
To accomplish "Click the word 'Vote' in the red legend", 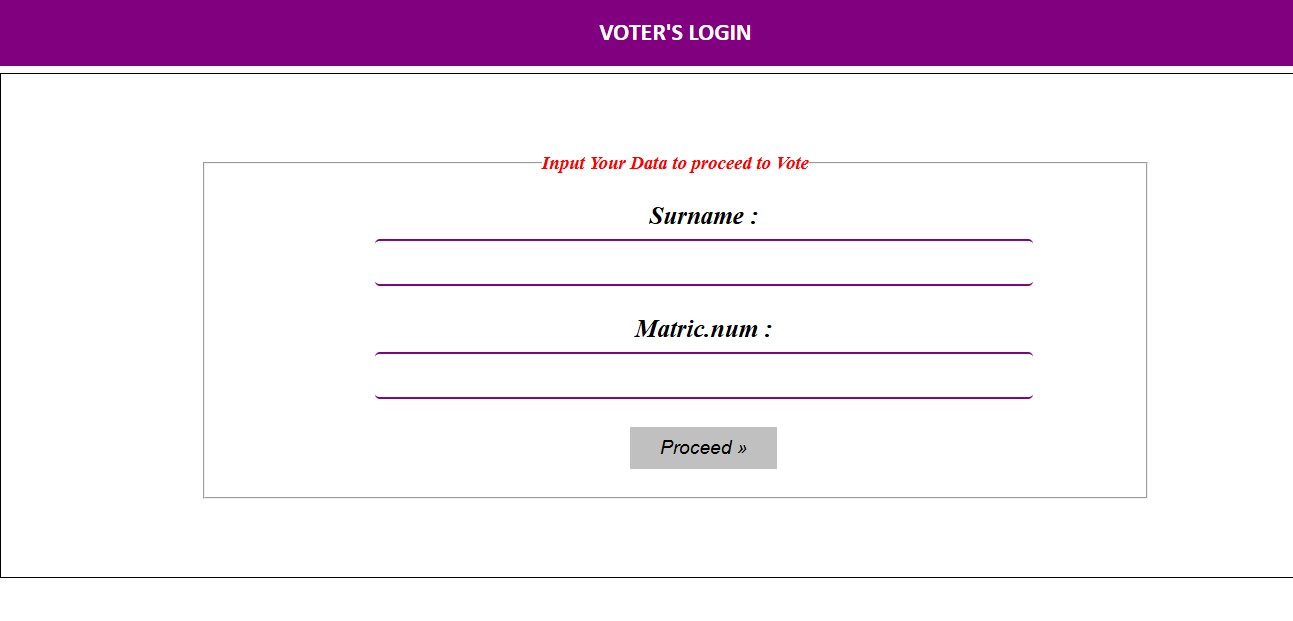I will coord(792,163).
